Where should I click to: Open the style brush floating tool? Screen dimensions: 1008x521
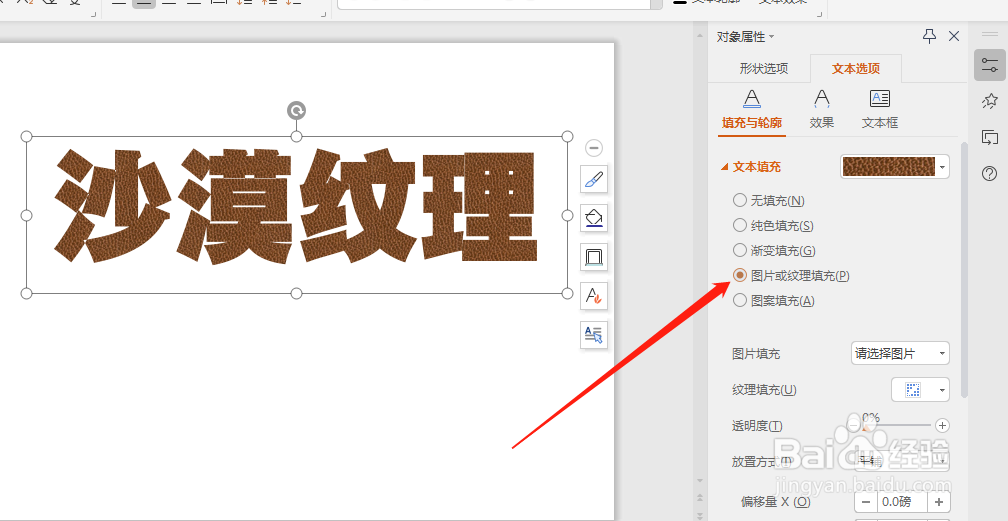593,179
